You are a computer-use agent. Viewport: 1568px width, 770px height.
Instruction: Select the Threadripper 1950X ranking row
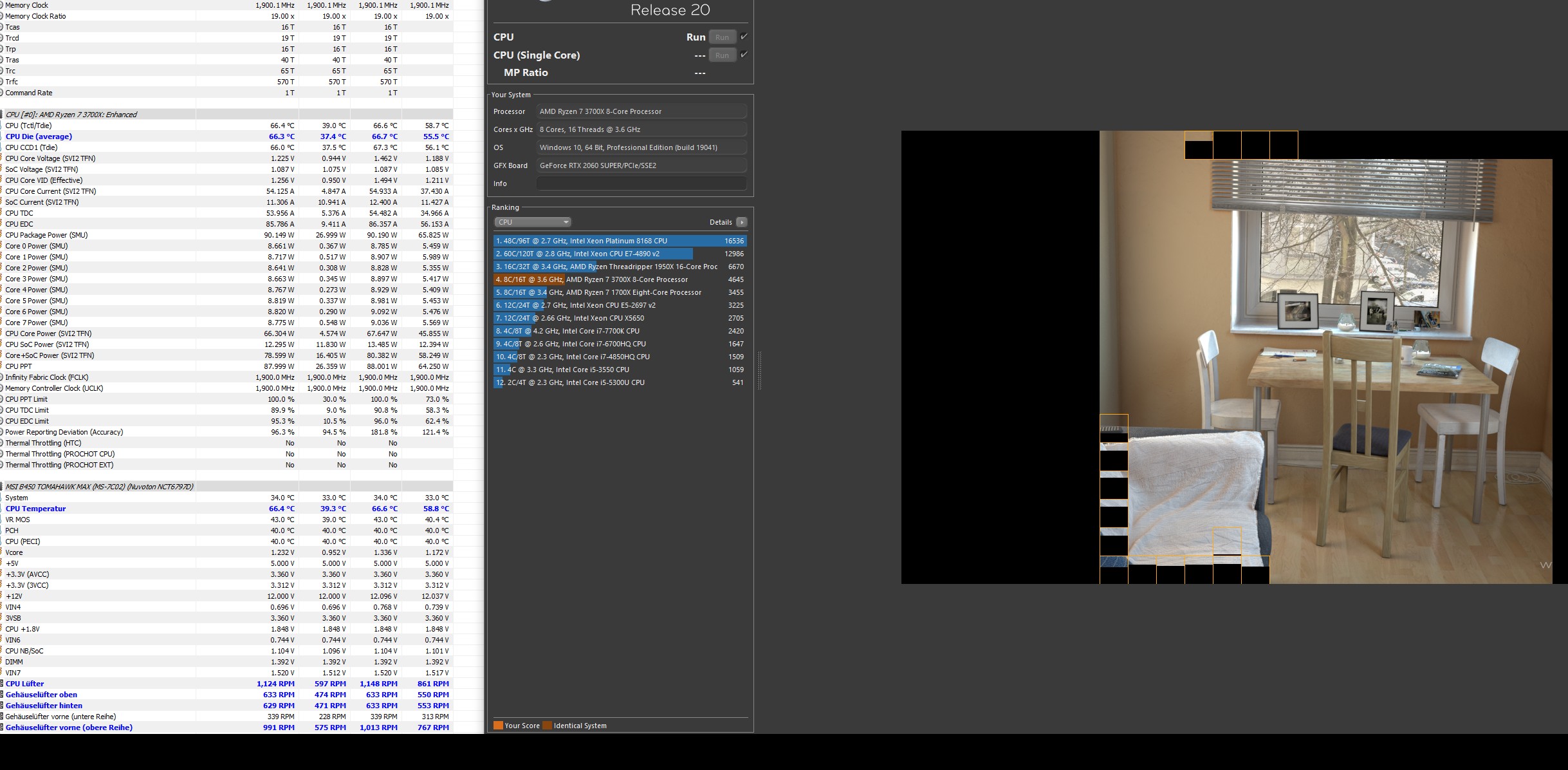(620, 267)
